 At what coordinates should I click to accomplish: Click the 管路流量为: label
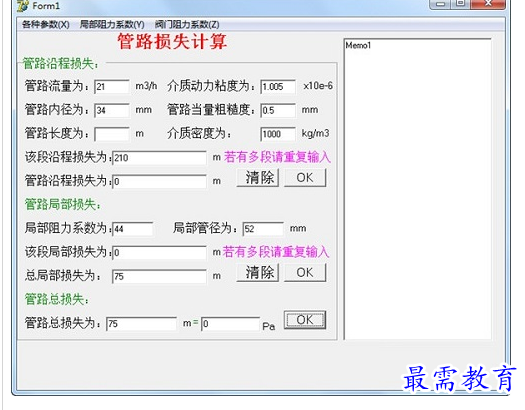click(x=57, y=86)
